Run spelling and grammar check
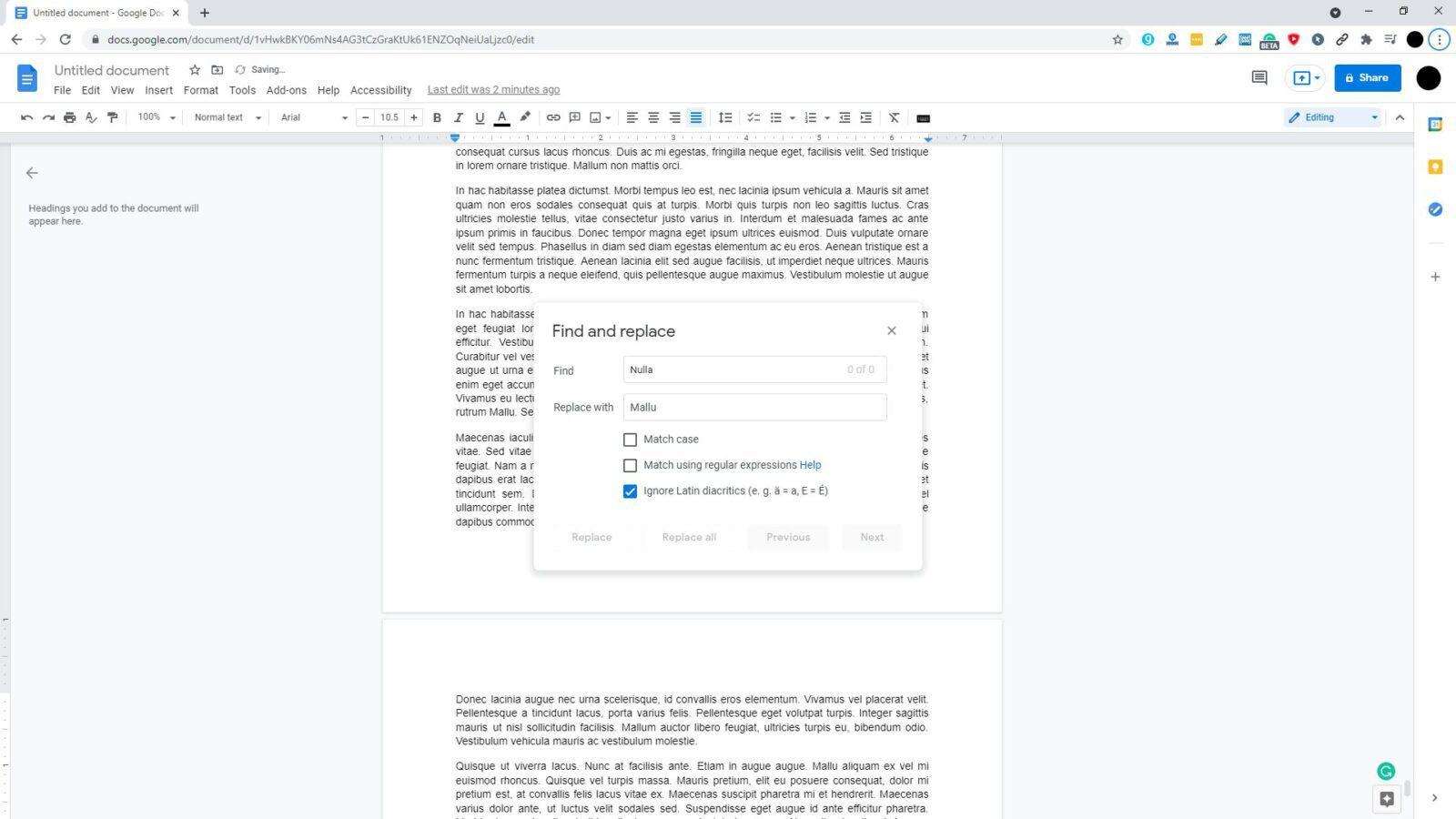 (90, 117)
